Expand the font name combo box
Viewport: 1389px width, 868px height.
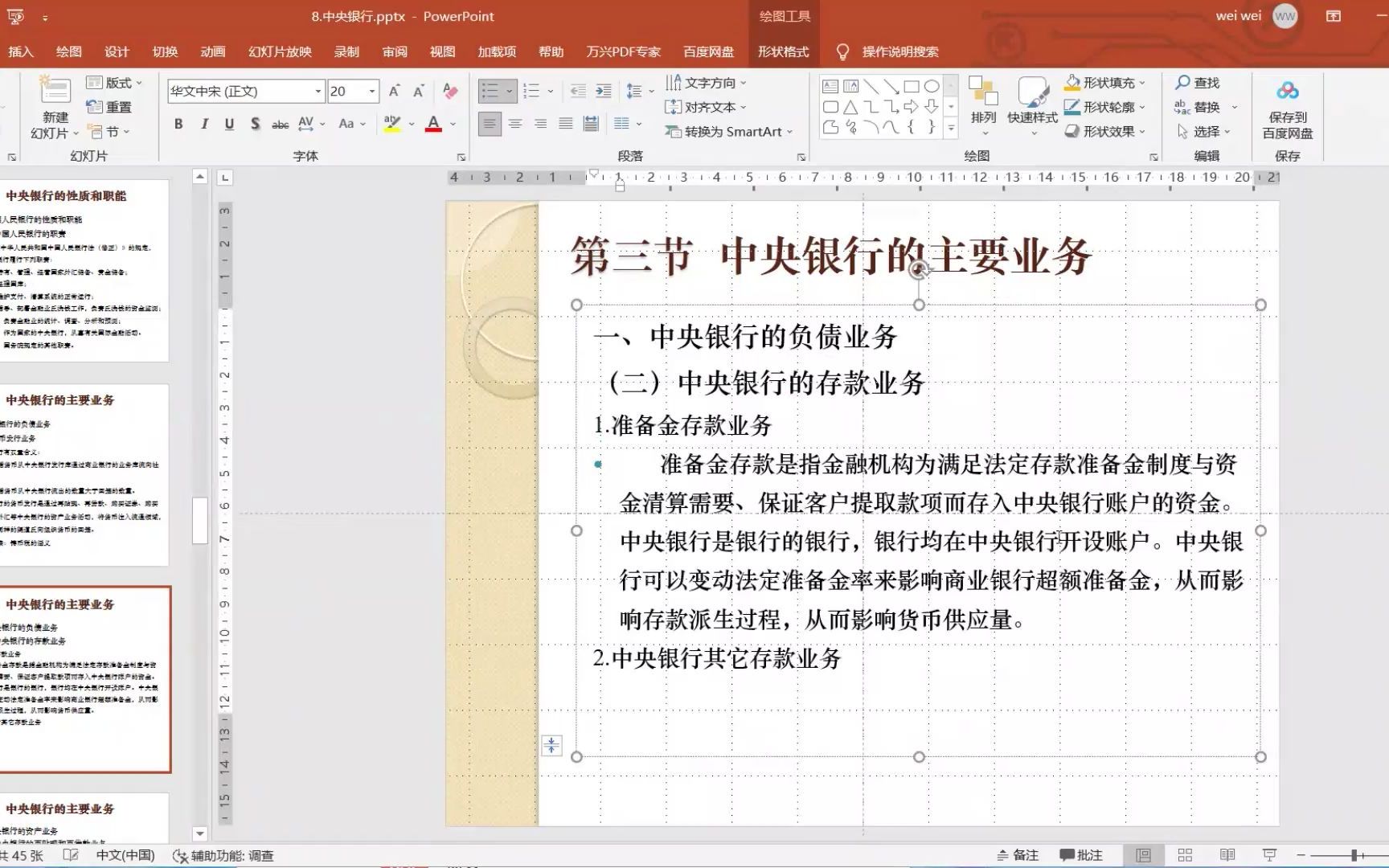pos(318,91)
